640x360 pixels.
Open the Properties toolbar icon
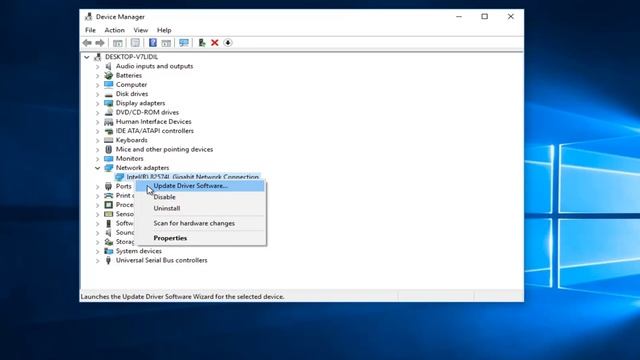click(x=135, y=43)
